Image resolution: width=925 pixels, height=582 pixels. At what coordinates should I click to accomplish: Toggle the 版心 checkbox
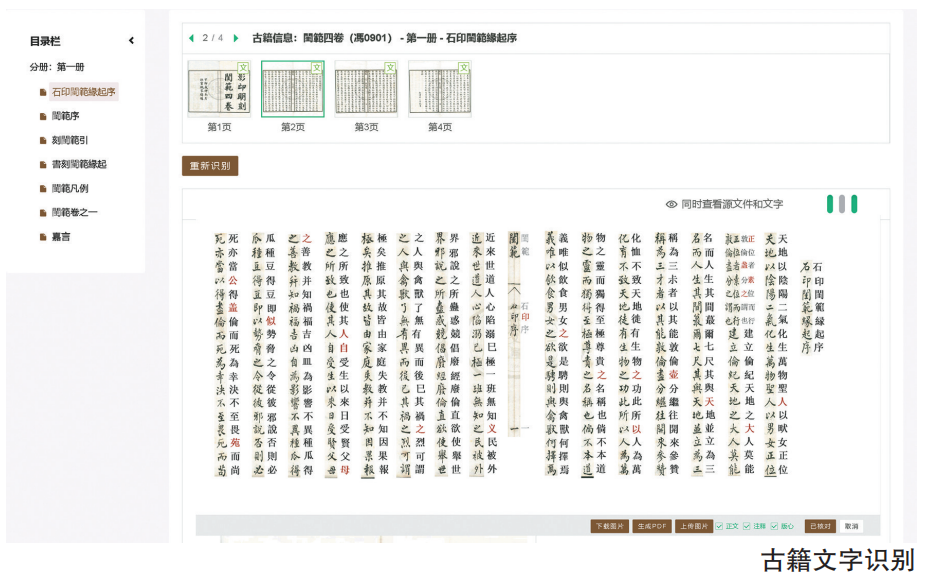[774, 526]
